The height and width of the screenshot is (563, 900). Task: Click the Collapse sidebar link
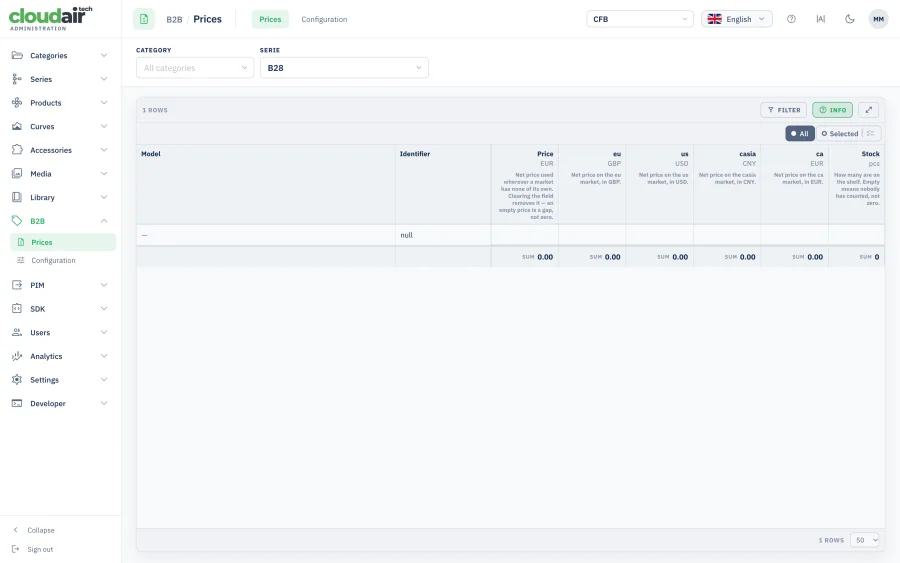[41, 530]
